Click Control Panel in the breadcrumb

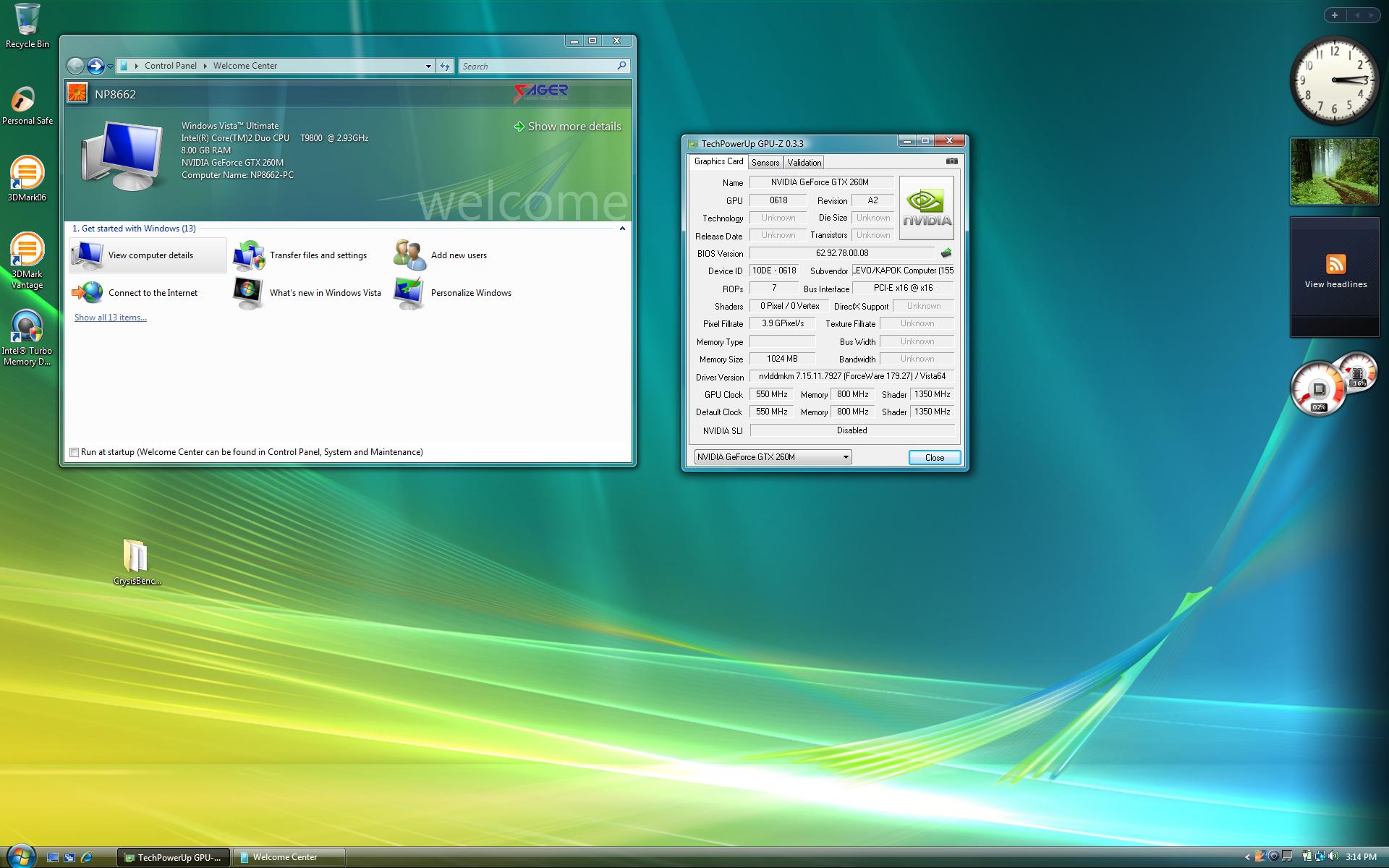click(x=171, y=66)
